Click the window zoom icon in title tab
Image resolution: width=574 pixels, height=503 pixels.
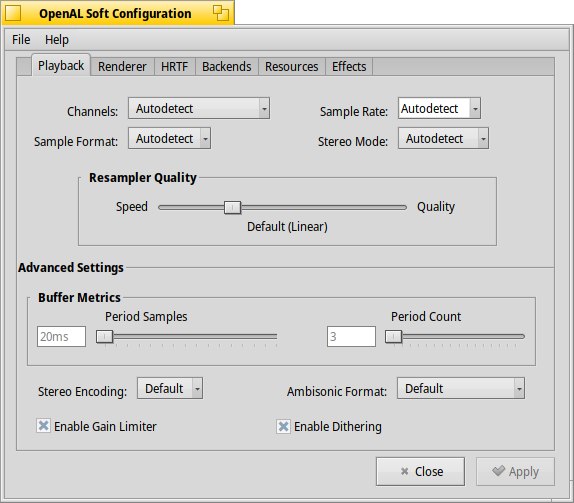[x=221, y=13]
